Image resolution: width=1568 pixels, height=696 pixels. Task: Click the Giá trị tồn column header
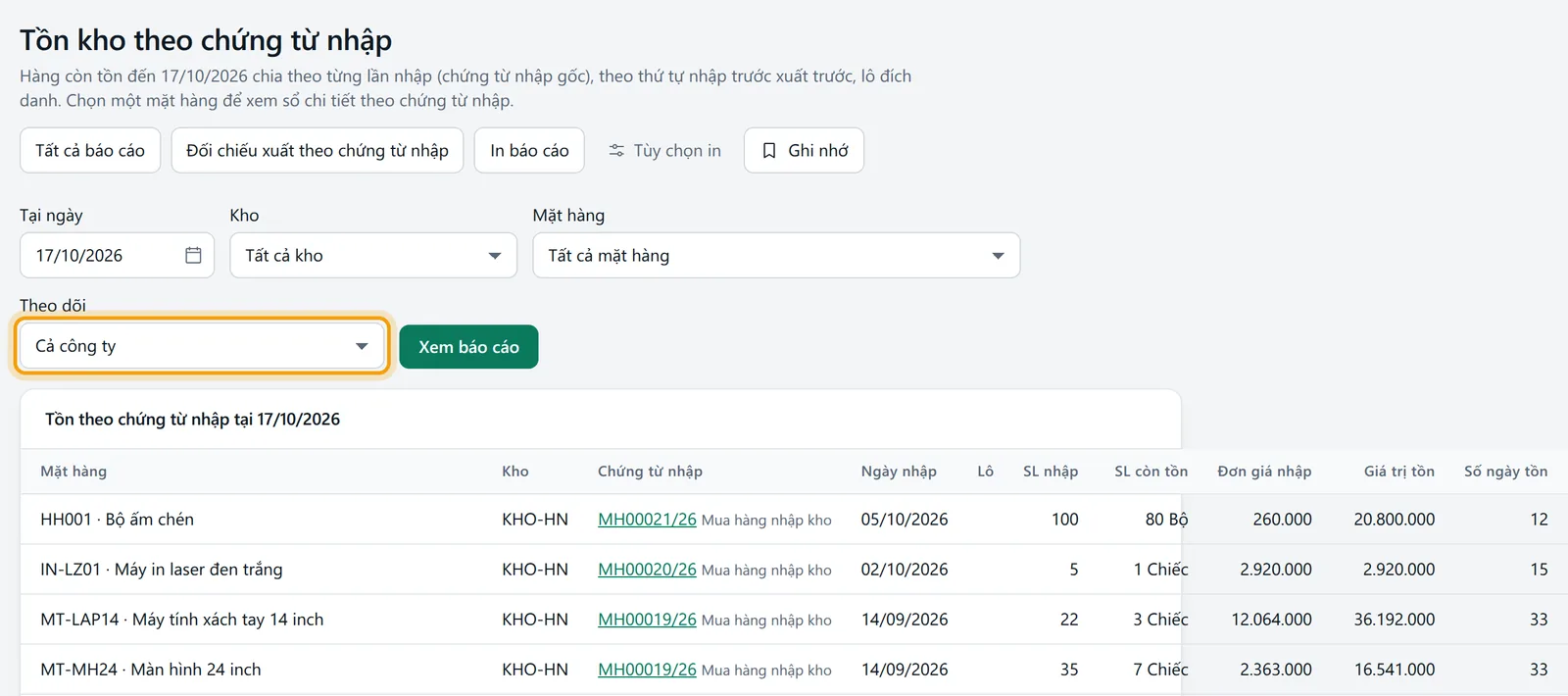pyautogui.click(x=1398, y=472)
